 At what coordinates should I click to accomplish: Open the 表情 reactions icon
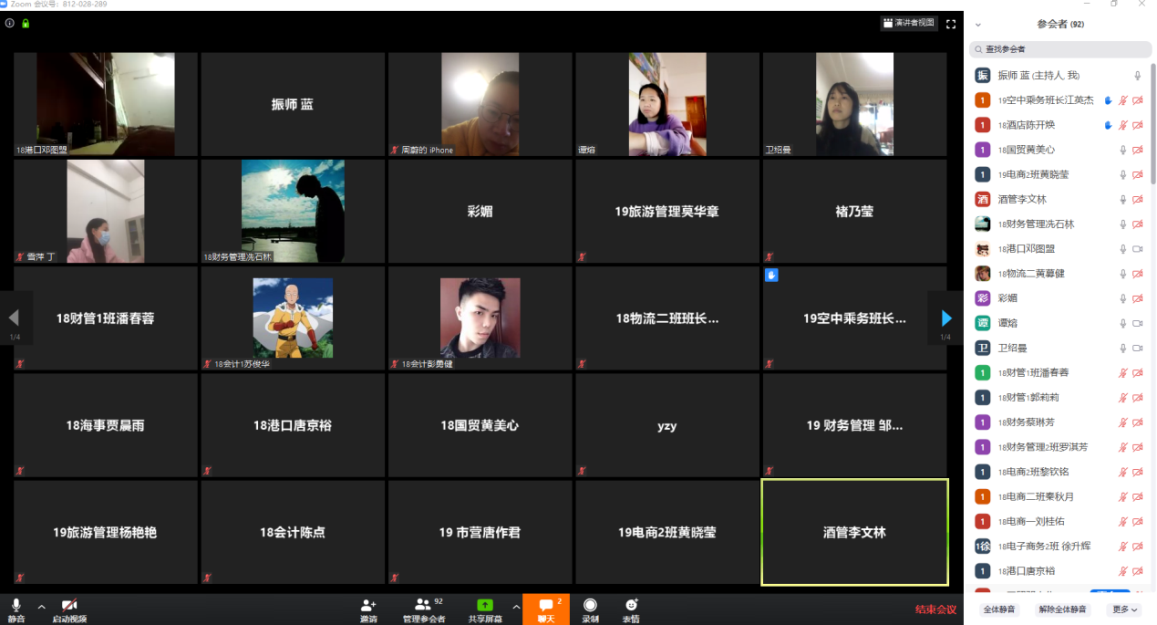(631, 605)
